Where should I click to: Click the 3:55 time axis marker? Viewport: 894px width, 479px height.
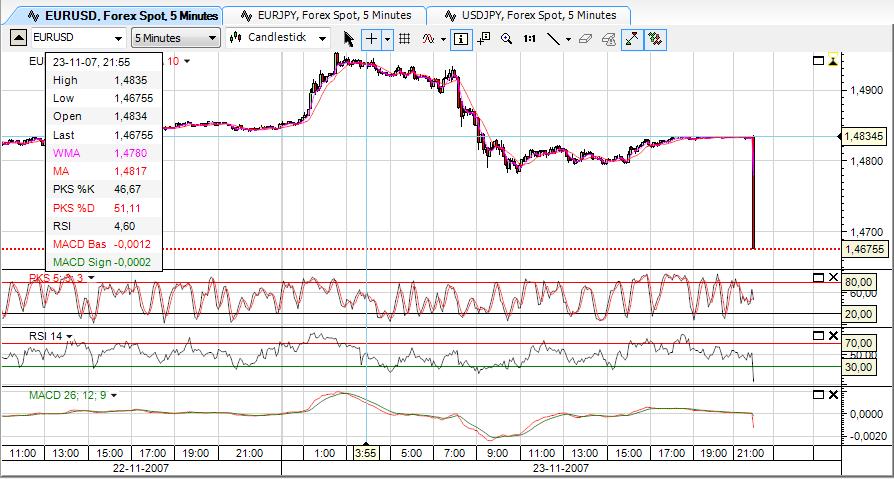tap(366, 453)
